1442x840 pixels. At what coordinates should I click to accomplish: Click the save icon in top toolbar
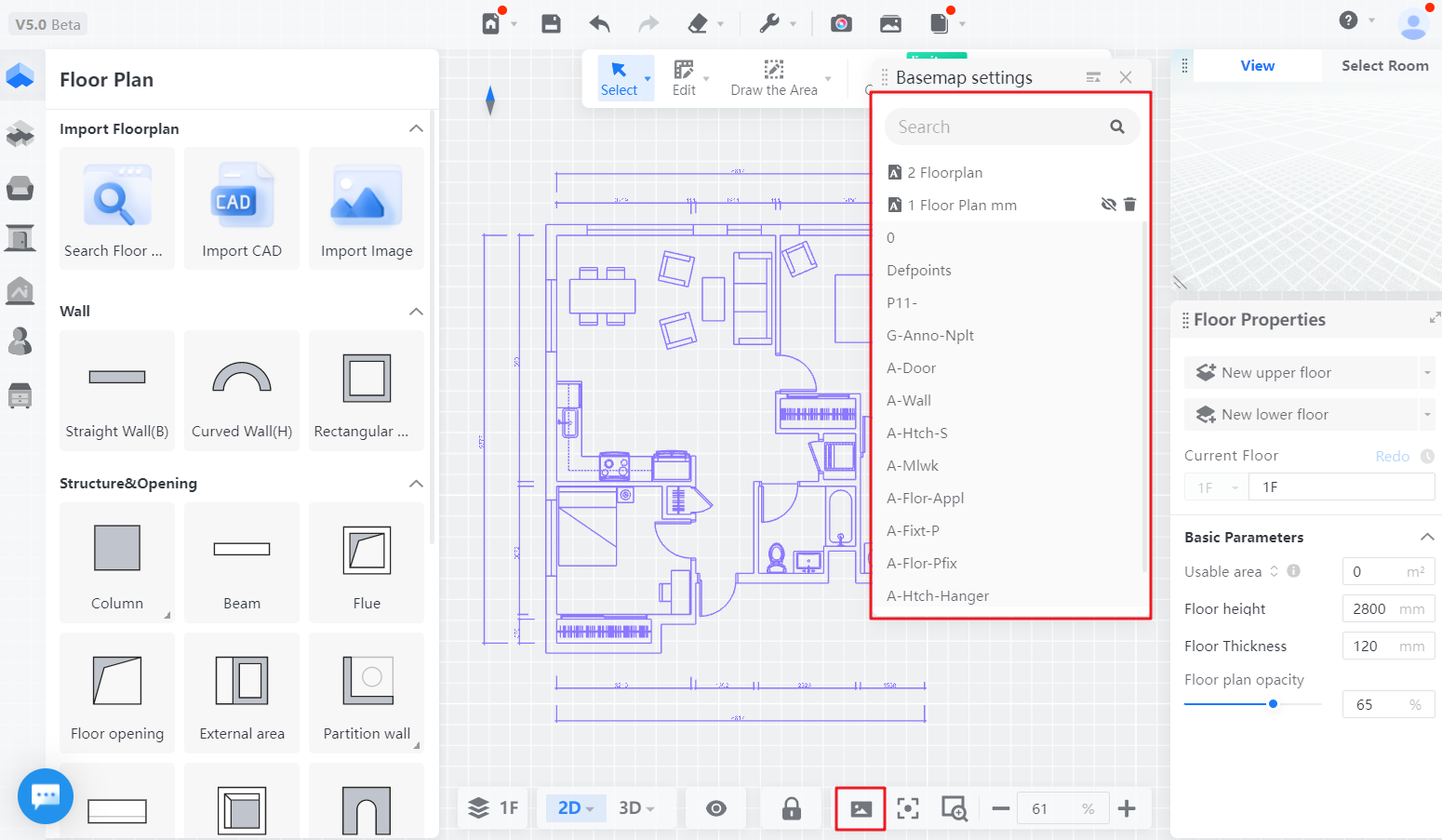pyautogui.click(x=552, y=24)
